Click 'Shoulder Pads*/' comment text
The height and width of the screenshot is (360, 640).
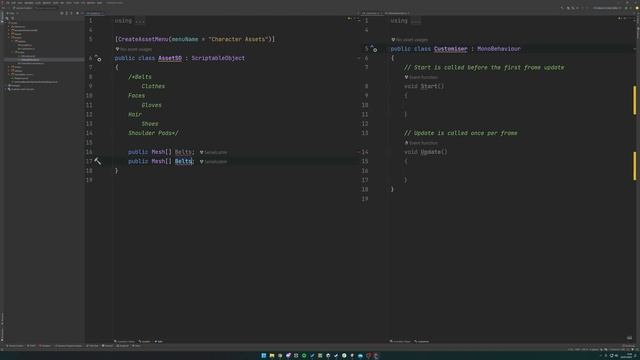[153, 133]
